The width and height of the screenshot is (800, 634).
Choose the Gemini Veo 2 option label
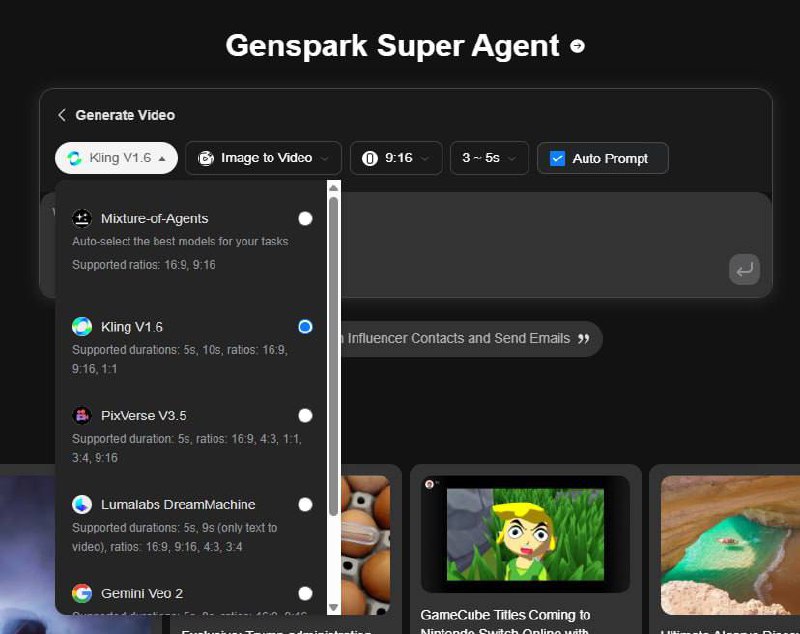[x=142, y=594]
